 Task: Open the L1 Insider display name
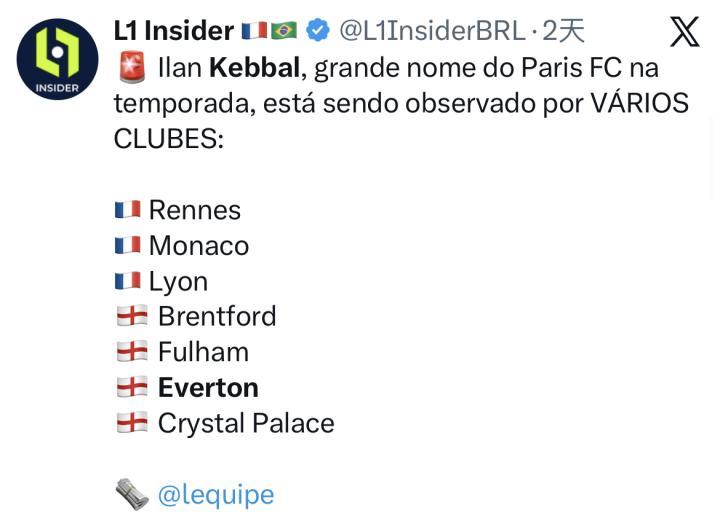174,31
